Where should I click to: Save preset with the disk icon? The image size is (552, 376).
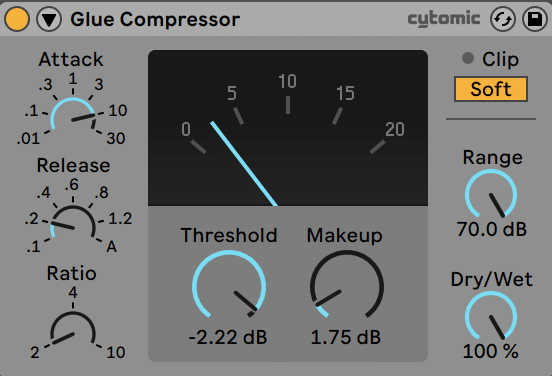tap(535, 19)
